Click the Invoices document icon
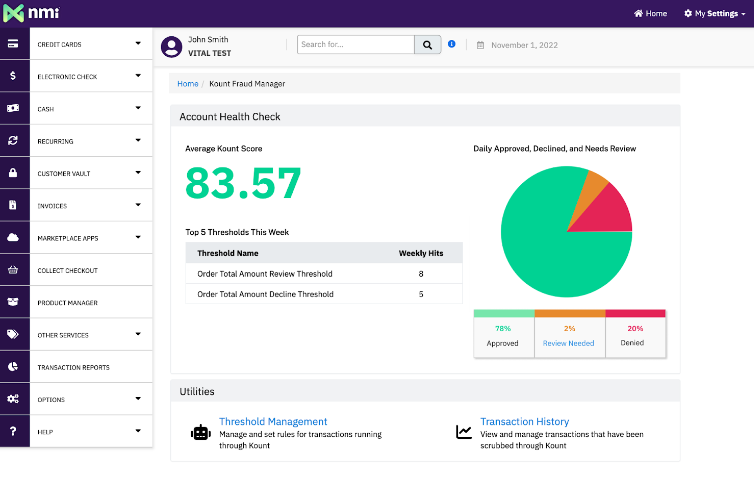Image resolution: width=754 pixels, height=482 pixels. pos(13,205)
